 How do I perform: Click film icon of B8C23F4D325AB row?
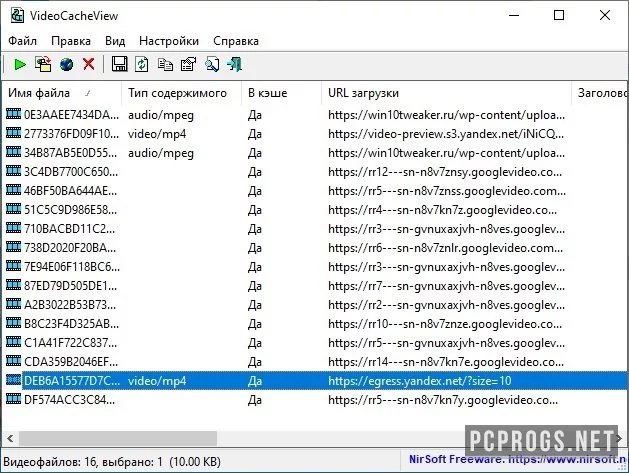point(13,323)
